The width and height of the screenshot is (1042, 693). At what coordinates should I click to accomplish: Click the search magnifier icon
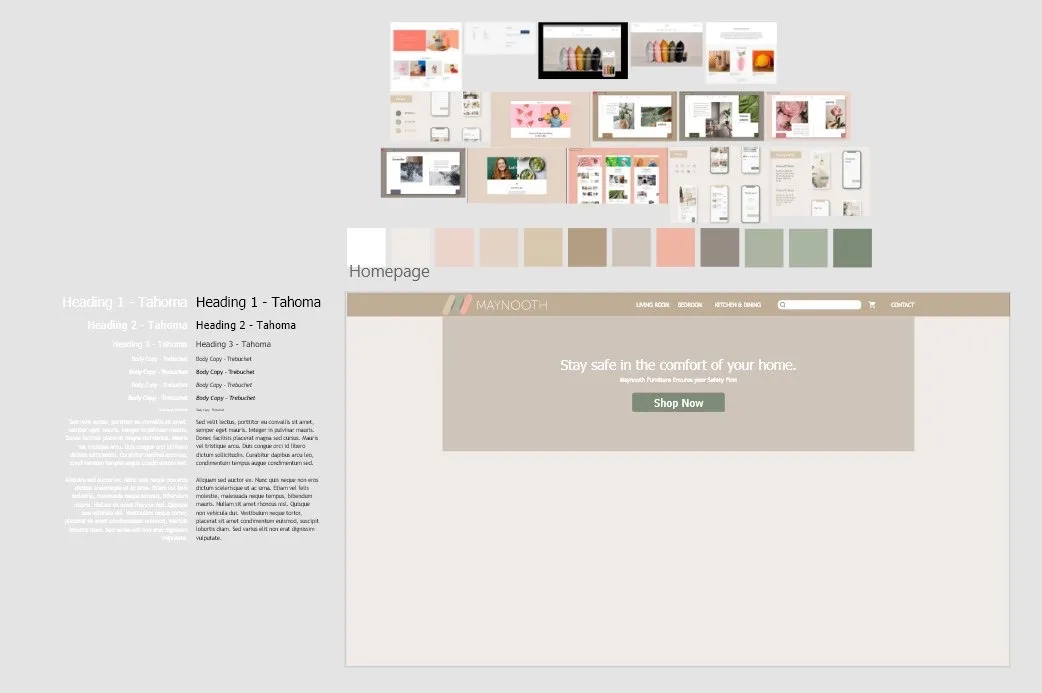click(783, 305)
